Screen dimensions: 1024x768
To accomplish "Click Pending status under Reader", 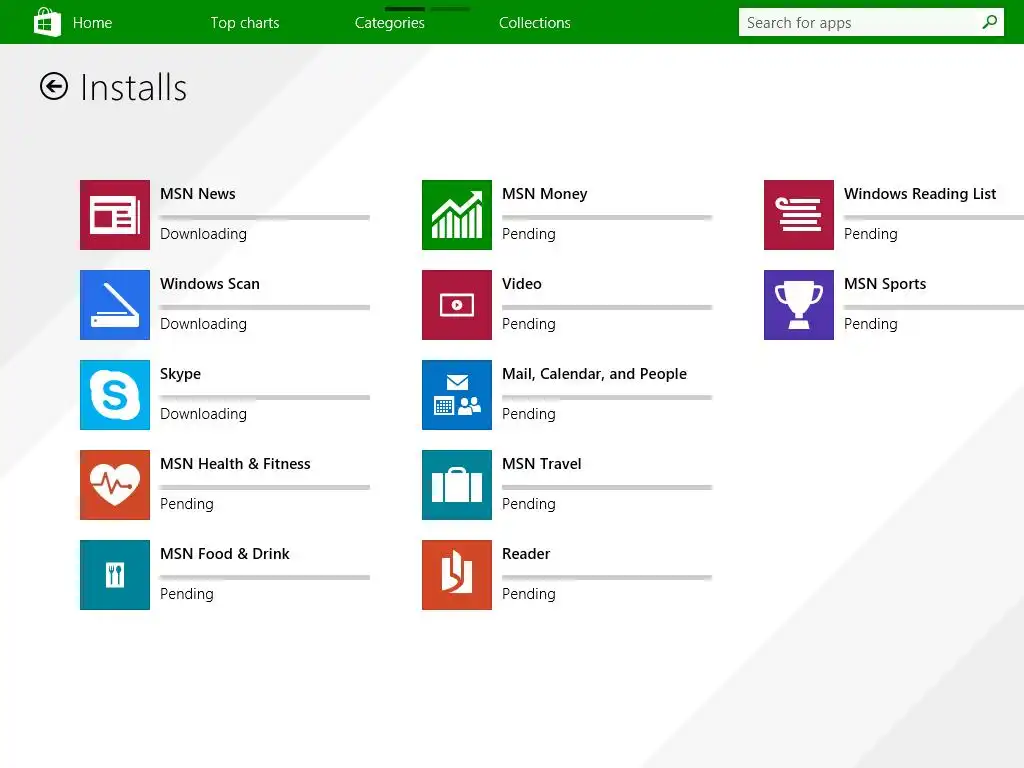I will point(528,595).
